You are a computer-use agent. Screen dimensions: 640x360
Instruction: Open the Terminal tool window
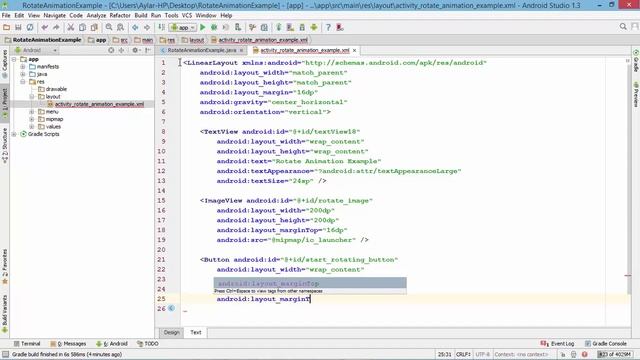point(27,344)
